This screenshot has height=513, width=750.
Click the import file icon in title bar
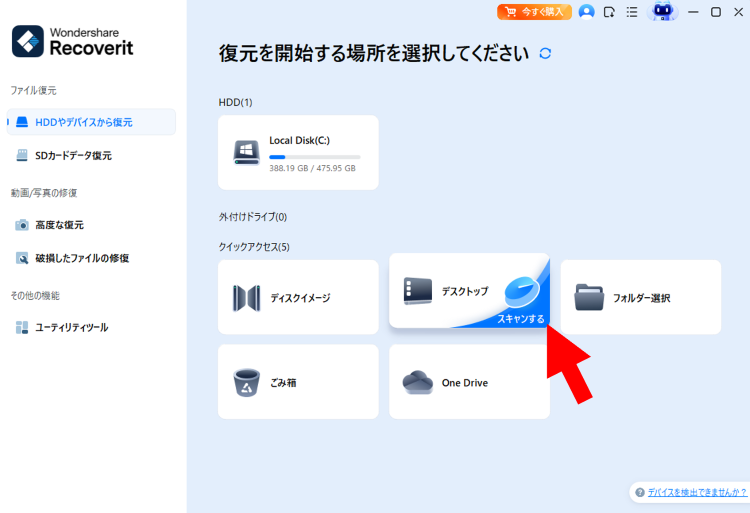tap(609, 12)
